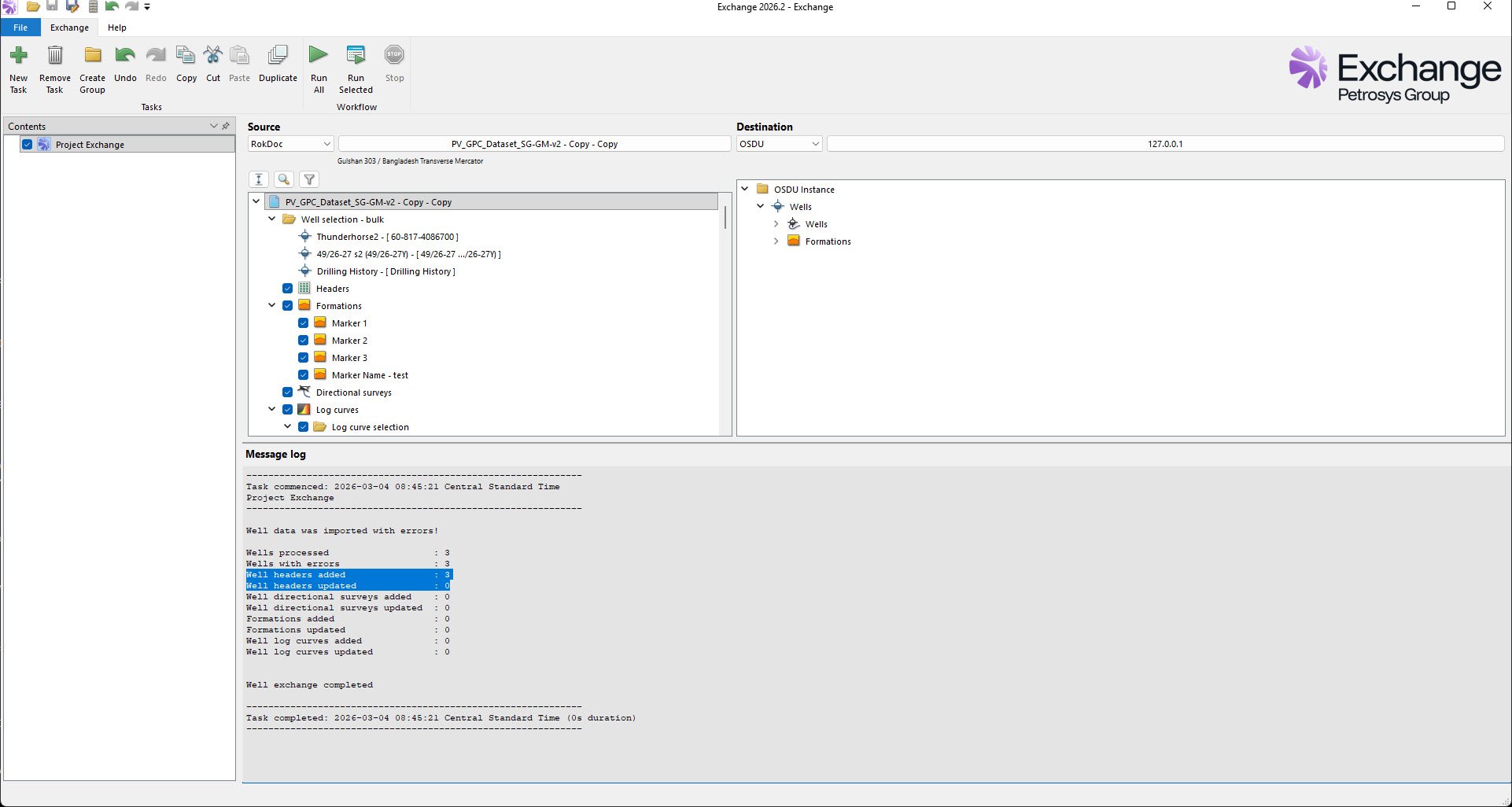The width and height of the screenshot is (1512, 807).
Task: Click the filter funnel icon in Source
Action: tap(309, 179)
